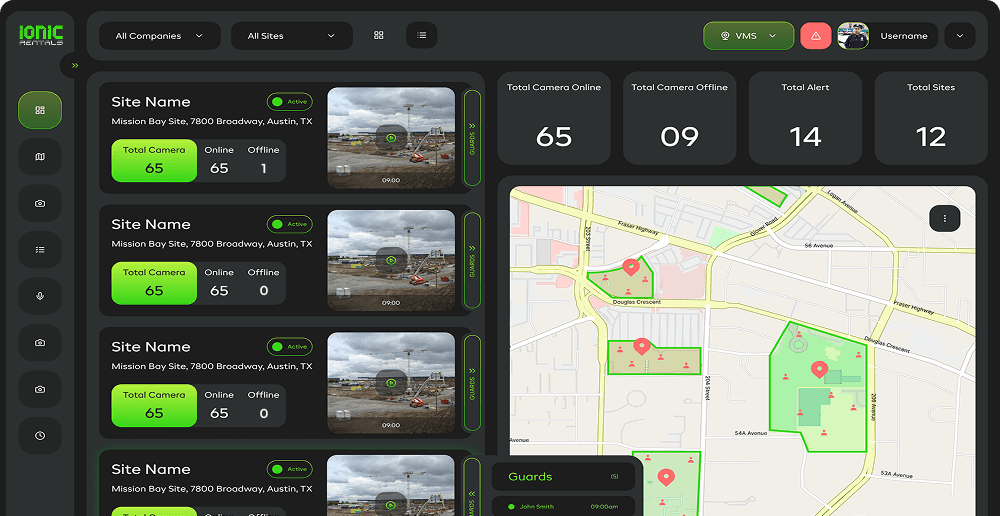The height and width of the screenshot is (516, 1000).
Task: Open the Total Sites 12 stat card
Action: [x=931, y=118]
